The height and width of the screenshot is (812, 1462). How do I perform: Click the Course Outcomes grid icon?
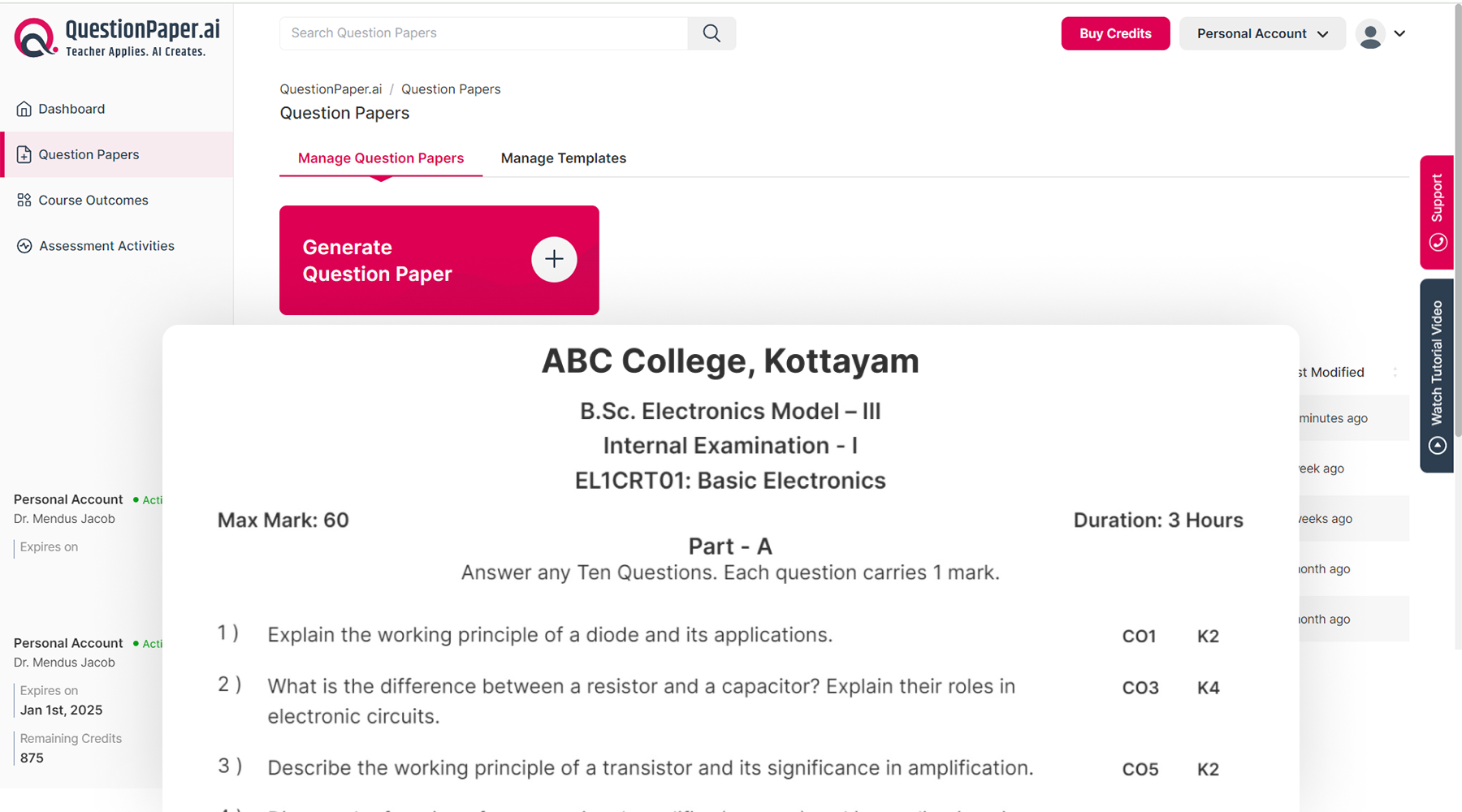click(24, 201)
